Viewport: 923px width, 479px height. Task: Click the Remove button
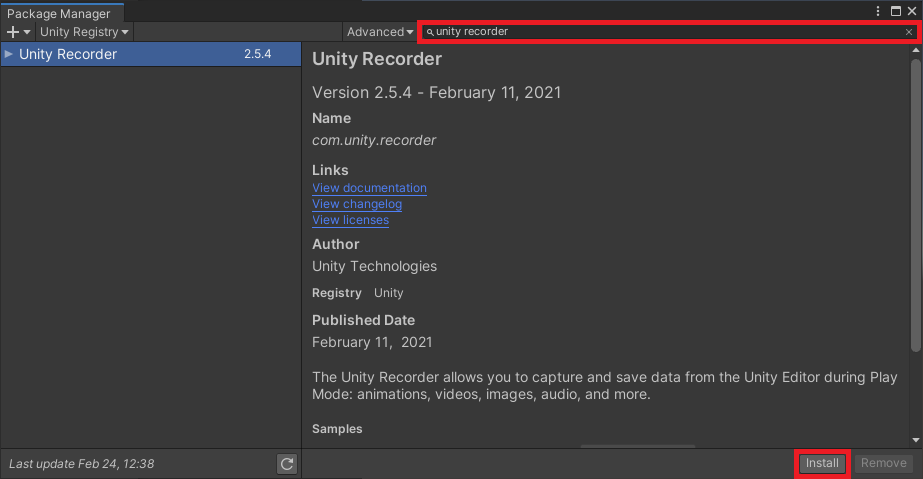(884, 463)
